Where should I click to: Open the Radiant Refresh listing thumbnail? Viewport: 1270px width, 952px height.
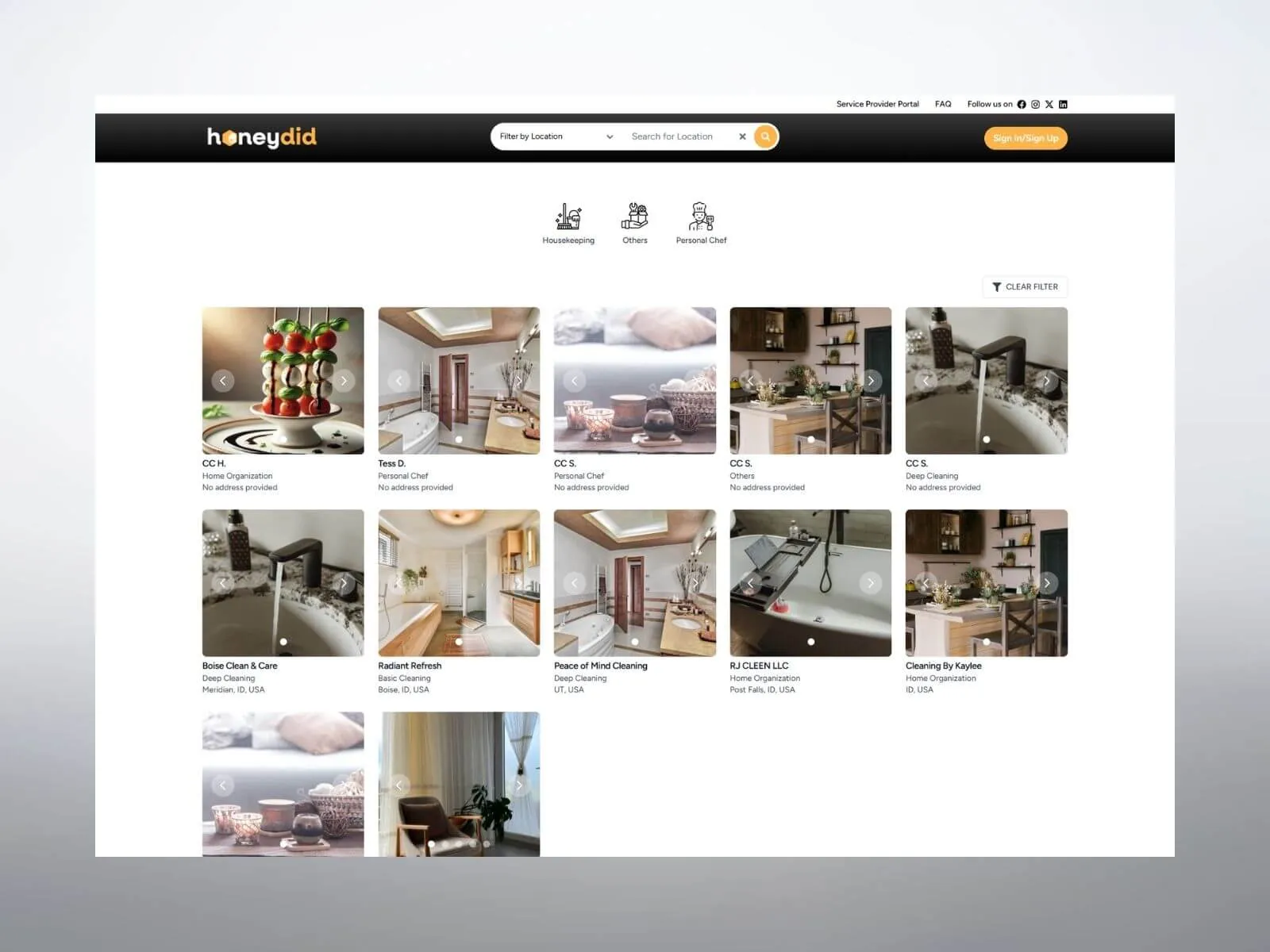[x=459, y=583]
